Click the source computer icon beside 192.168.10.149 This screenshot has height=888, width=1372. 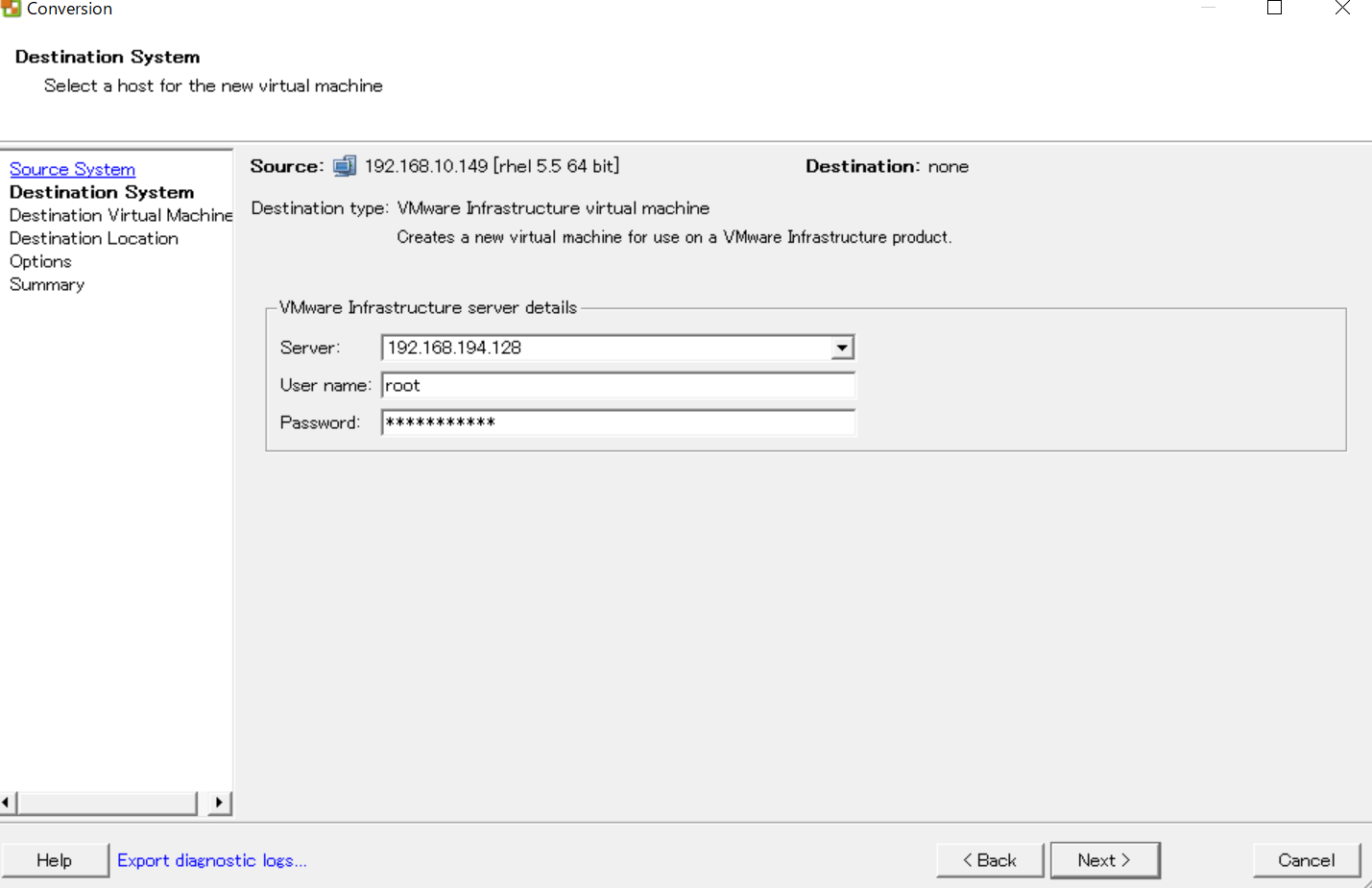[x=345, y=166]
